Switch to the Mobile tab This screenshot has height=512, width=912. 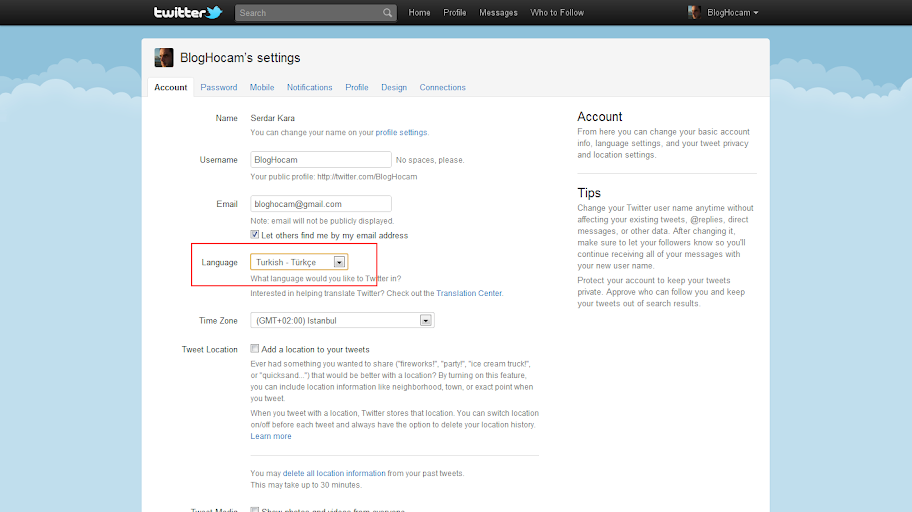click(x=262, y=87)
